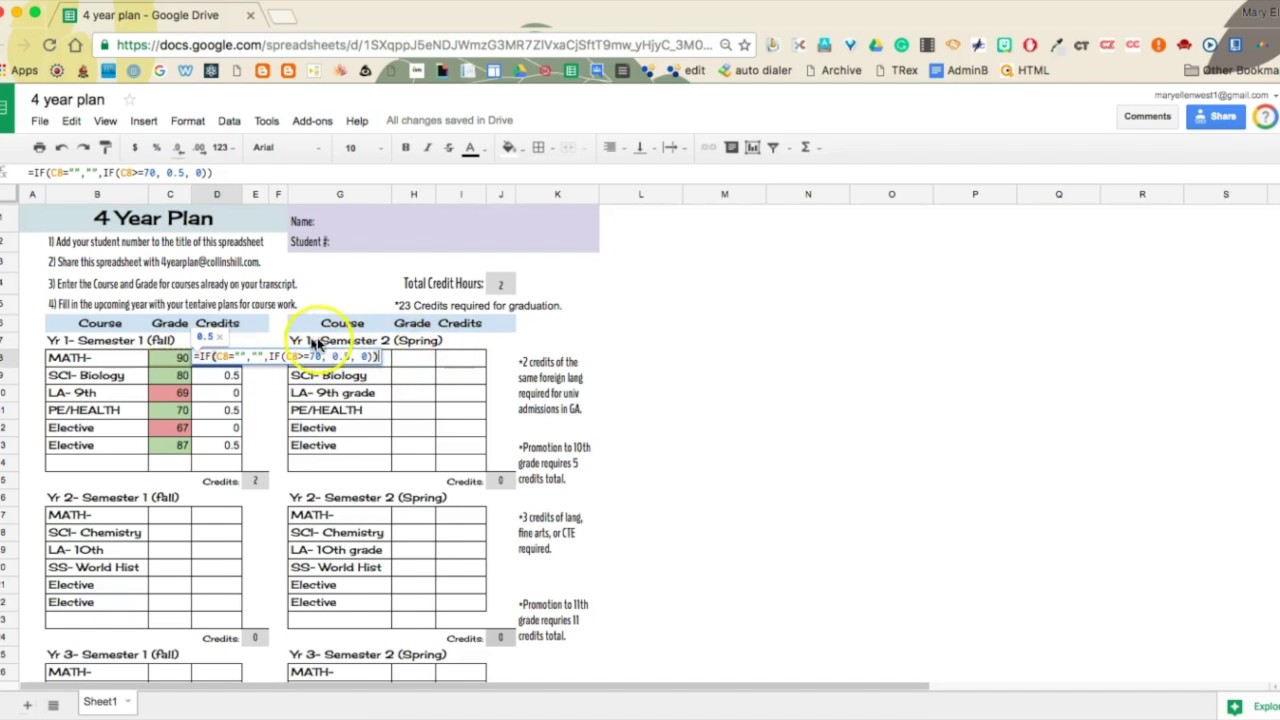Redo the last action
The height and width of the screenshot is (720, 1280).
click(x=83, y=148)
